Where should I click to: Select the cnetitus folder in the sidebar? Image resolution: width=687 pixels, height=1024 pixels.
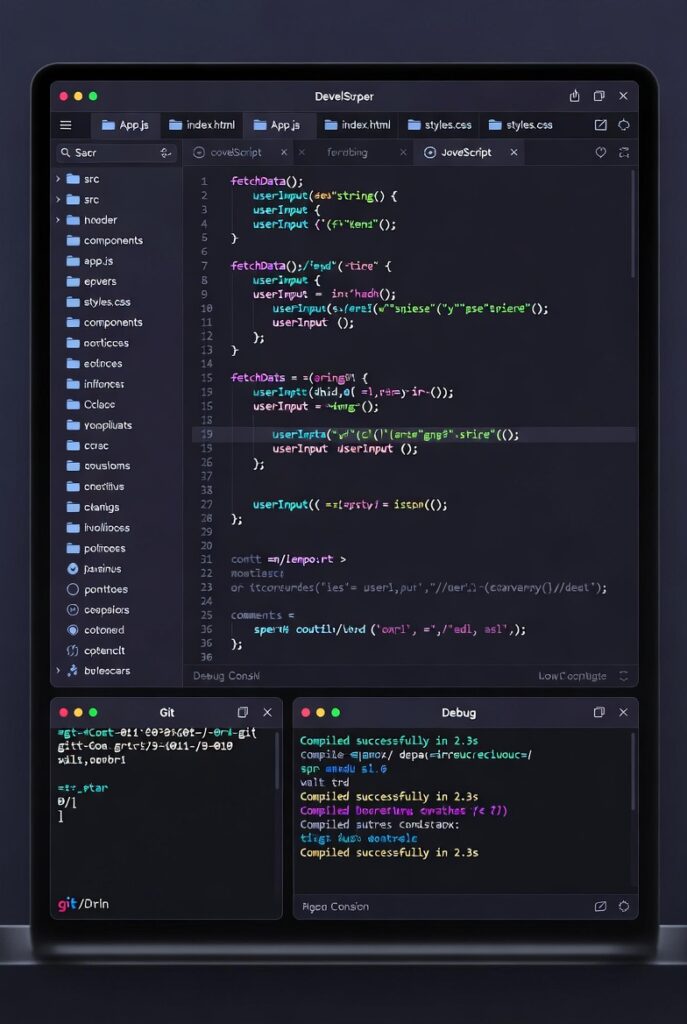click(96, 487)
